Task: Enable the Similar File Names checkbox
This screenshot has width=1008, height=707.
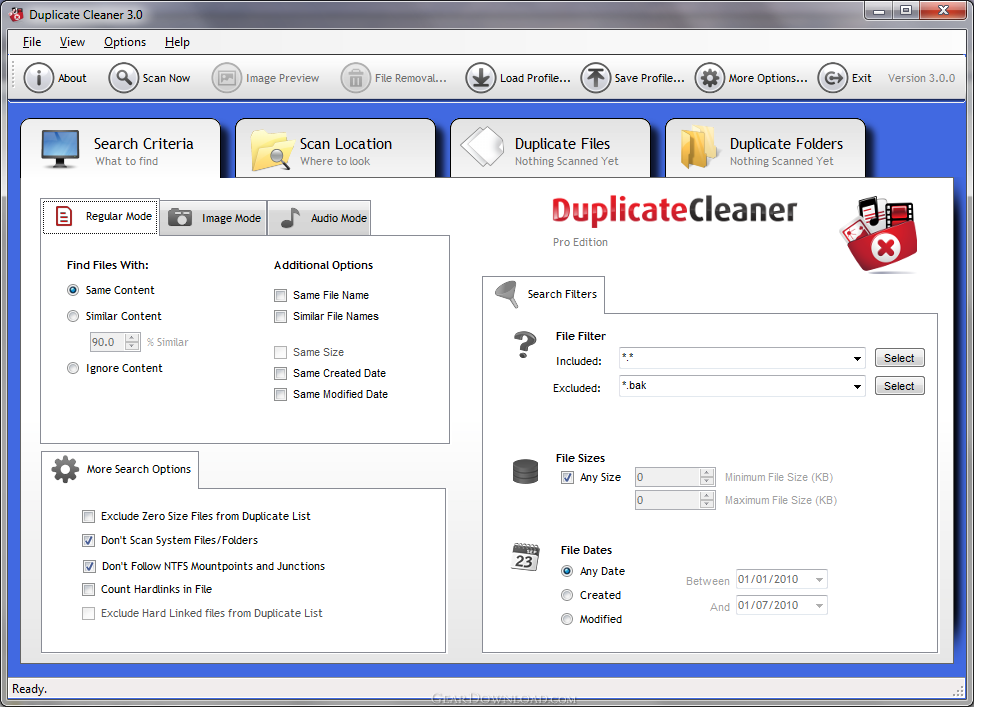Action: point(280,316)
